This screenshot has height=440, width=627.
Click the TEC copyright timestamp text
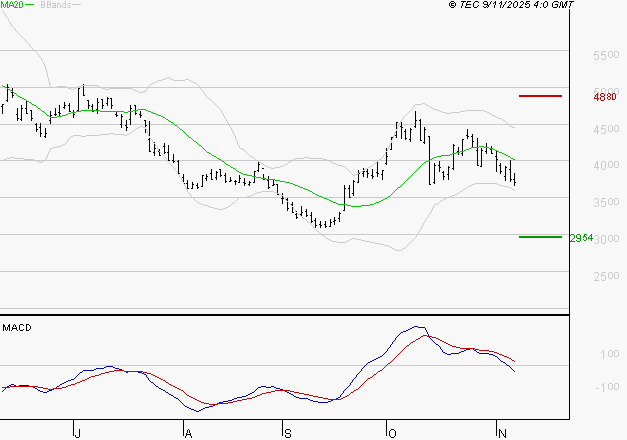tap(511, 5)
